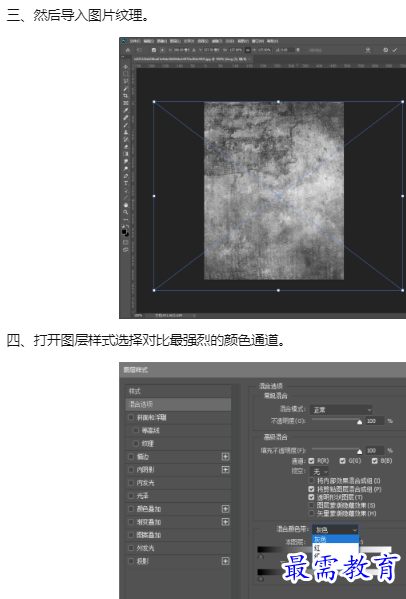Image resolution: width=406 pixels, height=599 pixels.
Task: Click the status bar arrow chevron
Action: click(x=194, y=316)
